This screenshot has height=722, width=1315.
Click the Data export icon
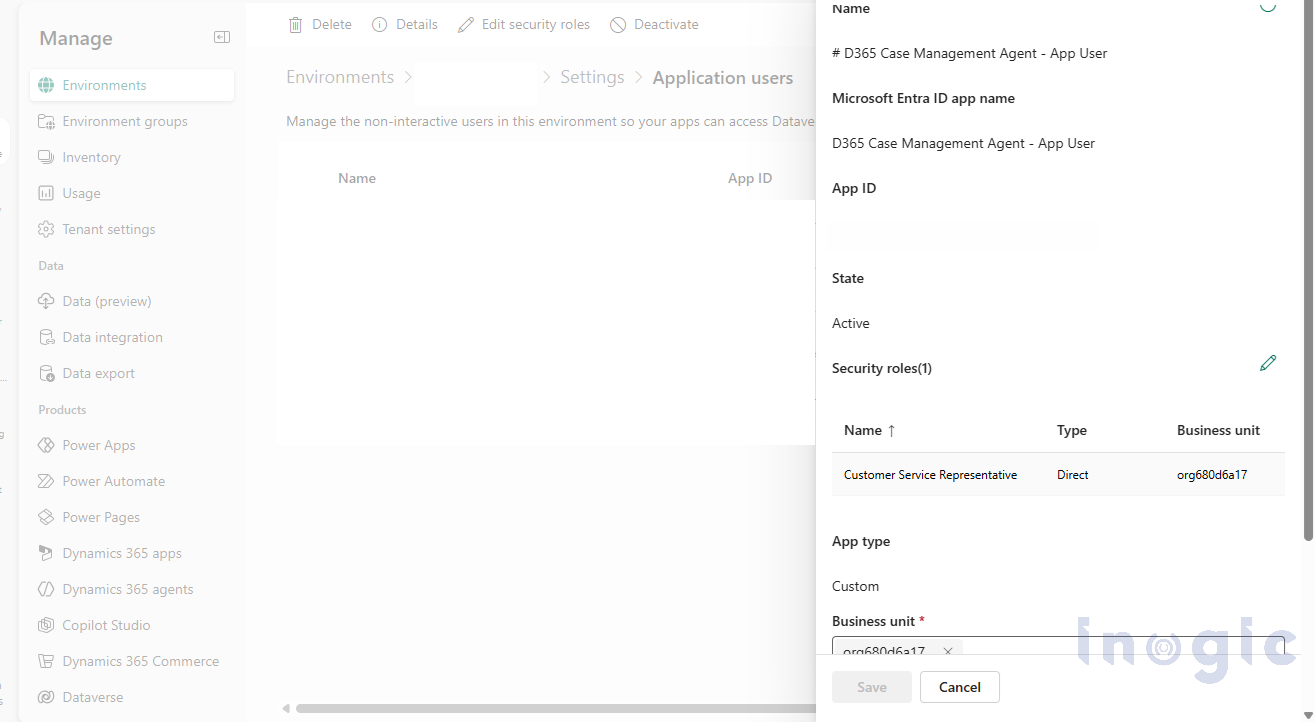tap(46, 373)
